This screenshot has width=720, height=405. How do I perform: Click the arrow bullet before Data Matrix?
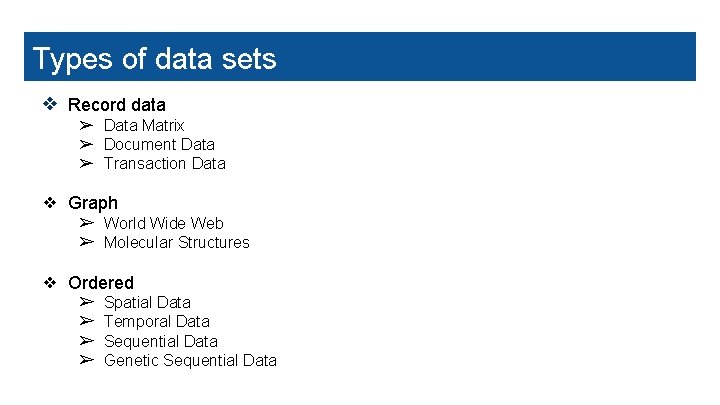[86, 125]
